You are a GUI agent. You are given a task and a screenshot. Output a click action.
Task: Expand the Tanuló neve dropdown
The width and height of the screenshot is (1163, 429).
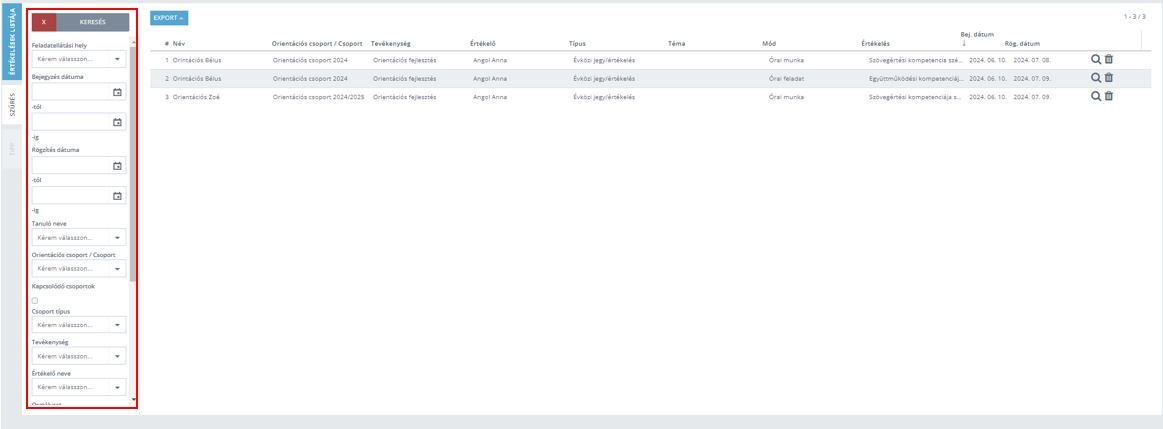tap(79, 238)
